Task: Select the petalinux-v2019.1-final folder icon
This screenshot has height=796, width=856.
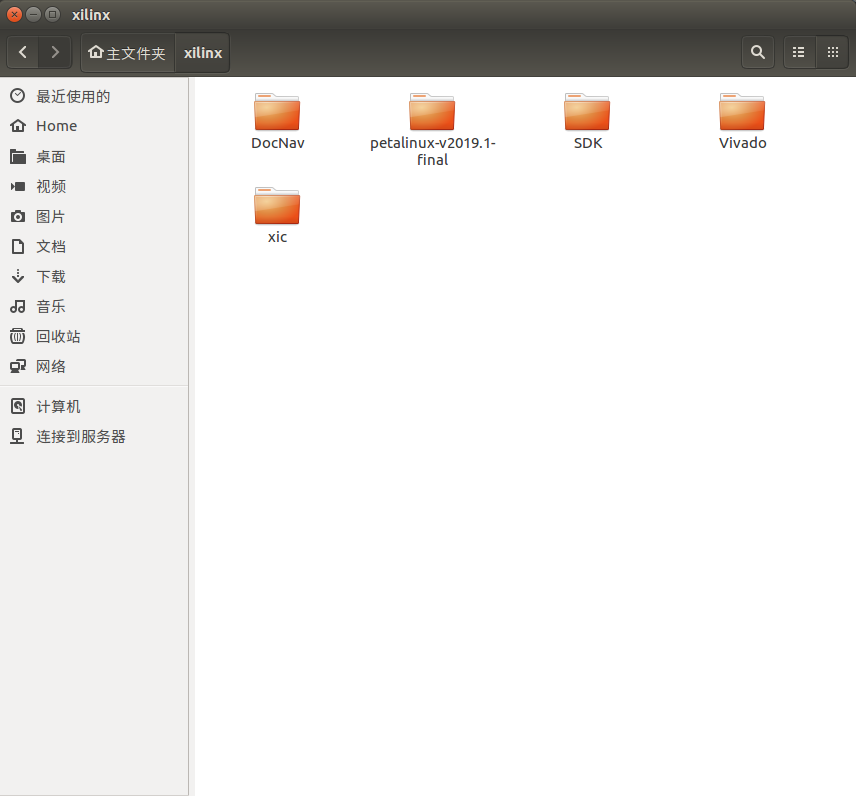Action: [432, 112]
